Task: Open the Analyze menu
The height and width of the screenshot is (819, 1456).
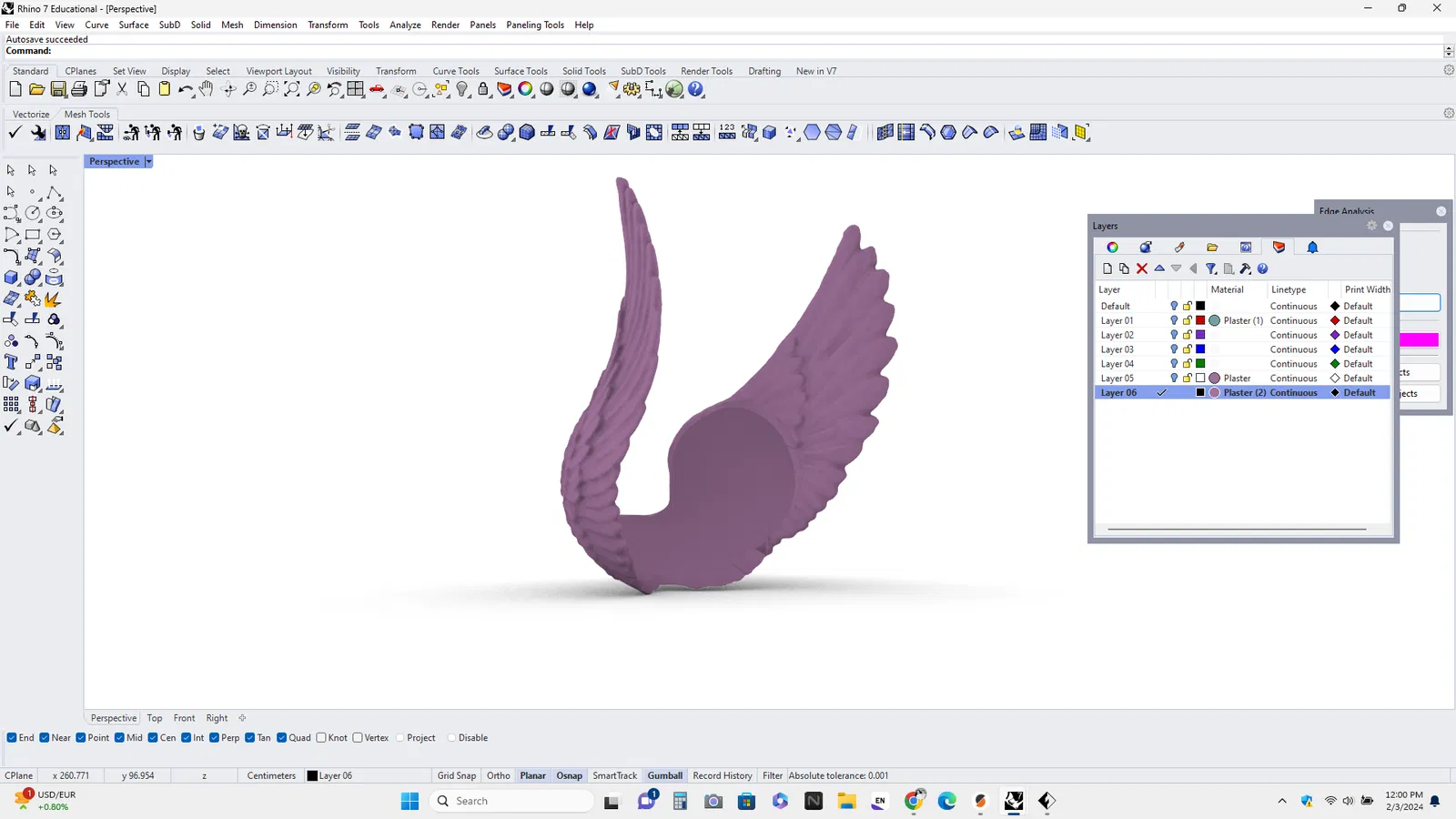Action: pyautogui.click(x=405, y=25)
